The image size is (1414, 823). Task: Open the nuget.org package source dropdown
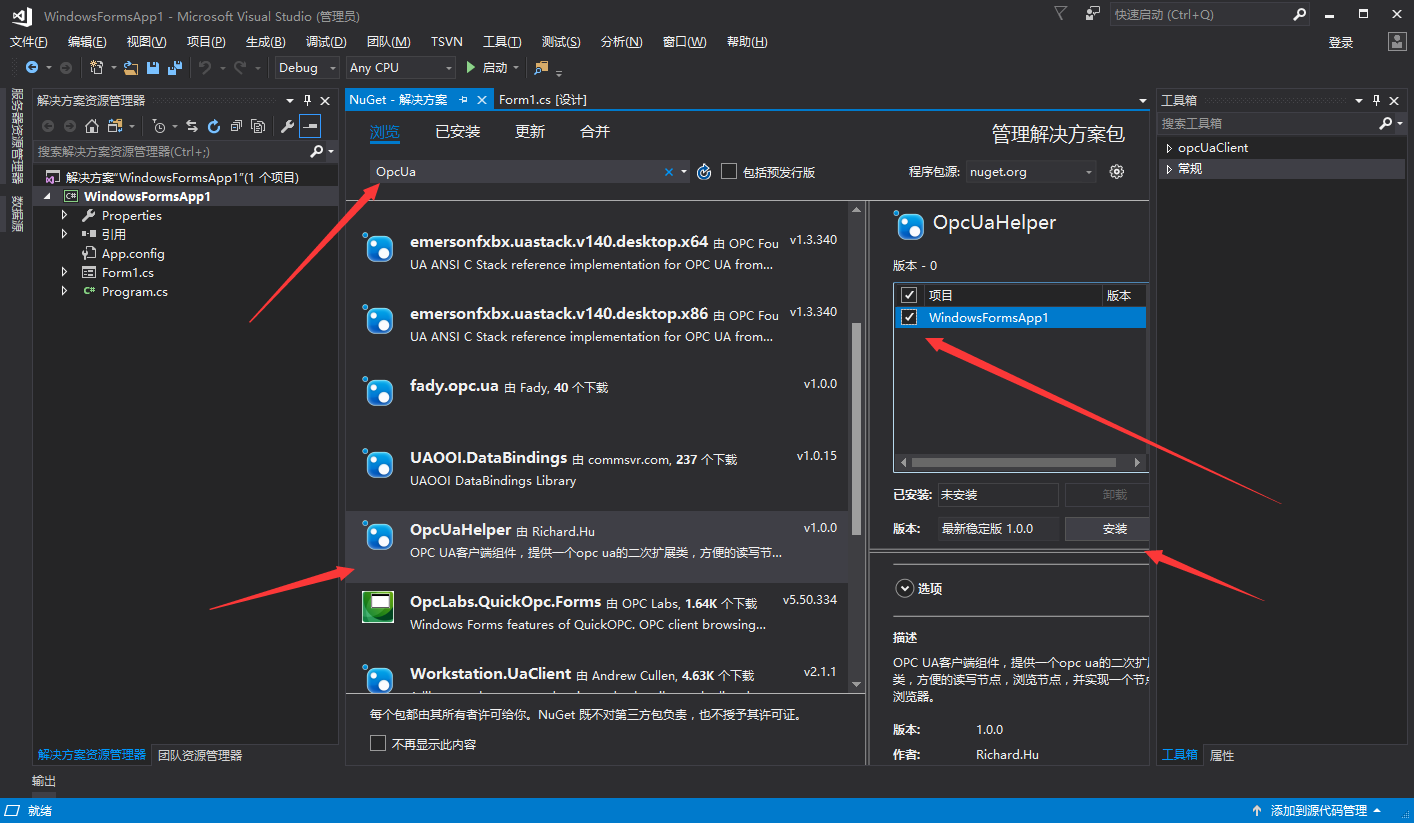coord(1031,171)
